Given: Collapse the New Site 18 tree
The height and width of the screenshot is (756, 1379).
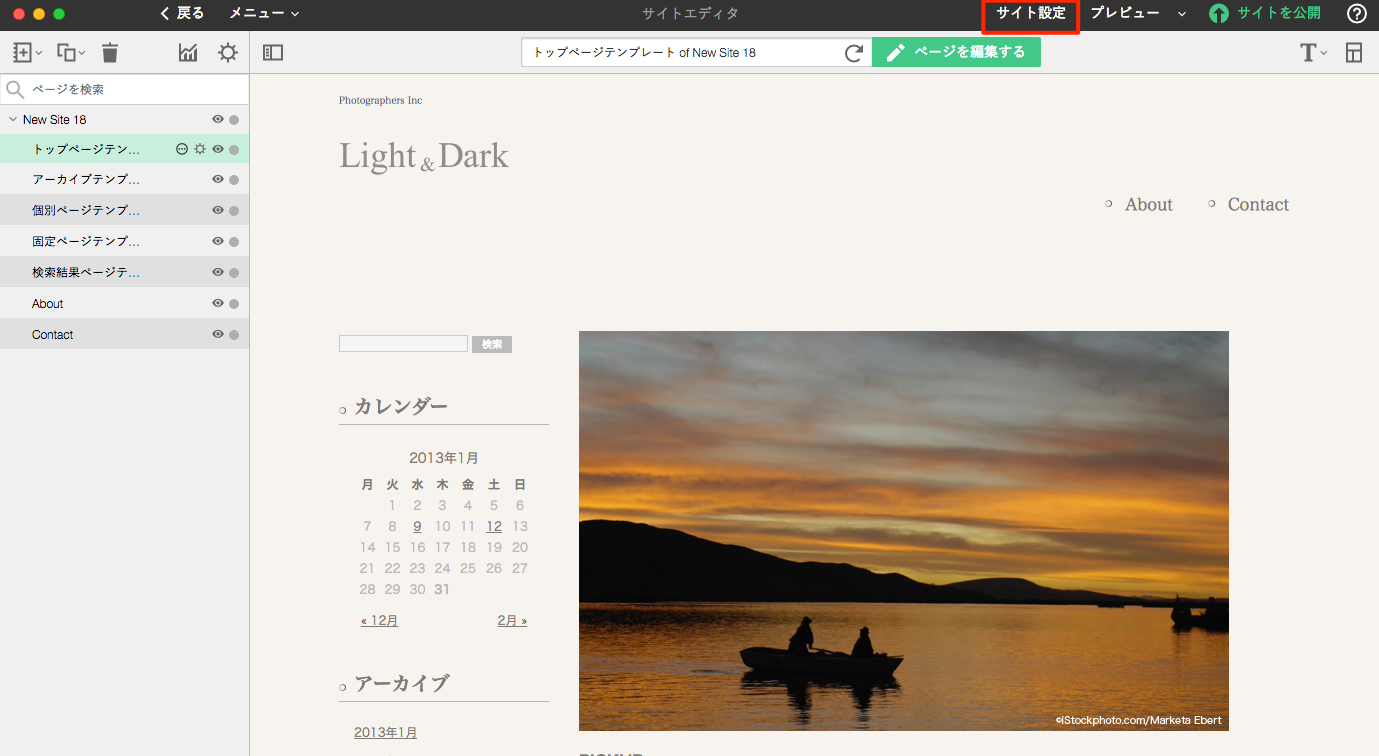Looking at the screenshot, I should [13, 119].
